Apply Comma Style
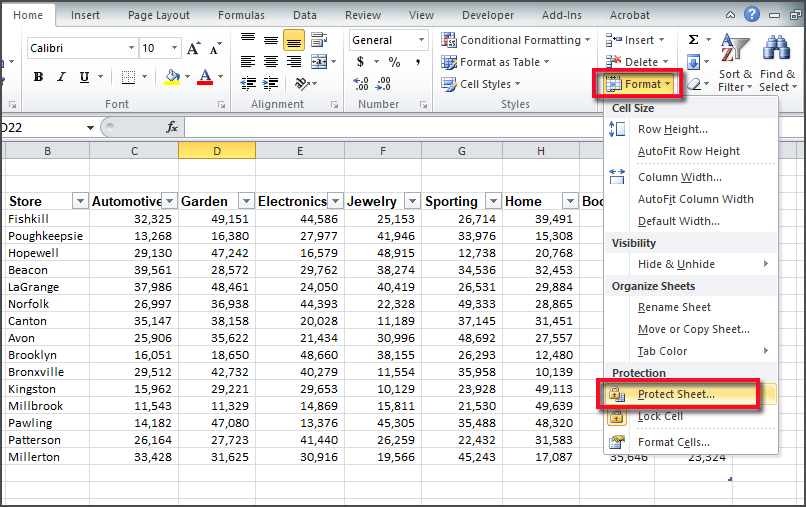 [418, 62]
